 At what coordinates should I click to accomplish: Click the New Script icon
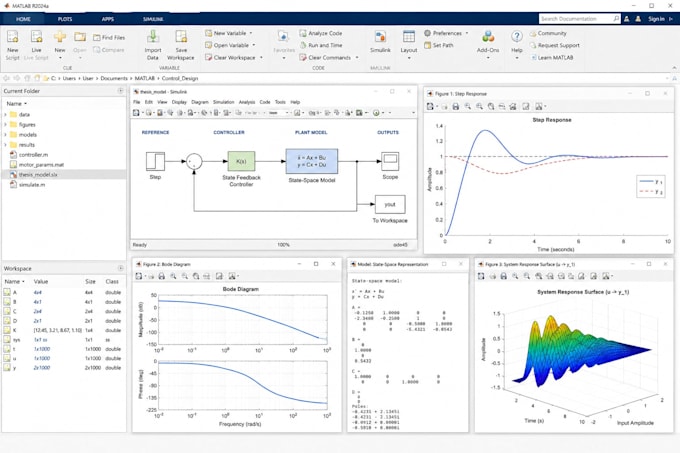click(13, 38)
